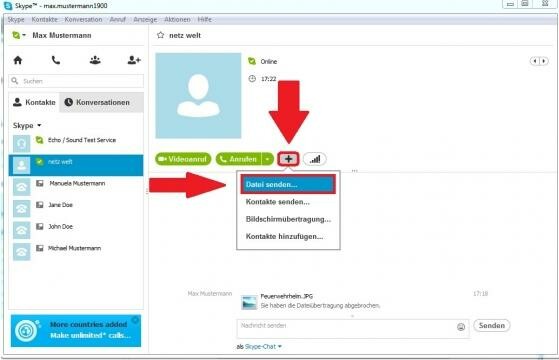Click Michael Mustermann's phone avatar icon
The height and width of the screenshot is (360, 559).
click(x=21, y=252)
